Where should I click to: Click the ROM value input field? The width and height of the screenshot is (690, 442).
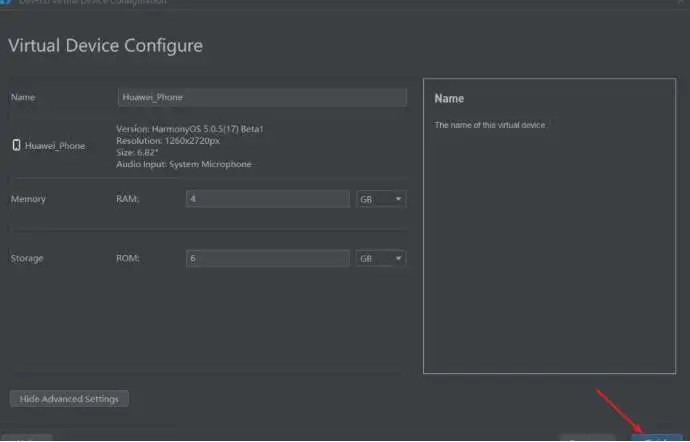point(267,258)
